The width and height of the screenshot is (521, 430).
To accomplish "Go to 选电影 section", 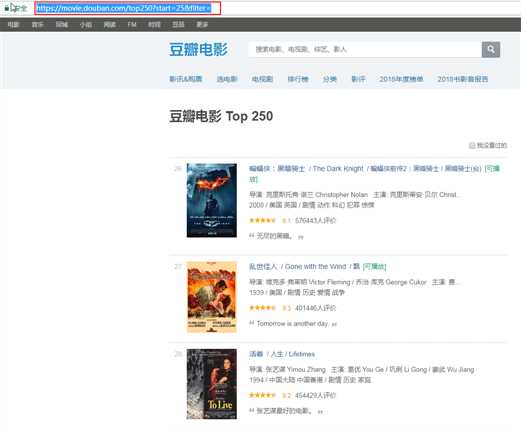I will point(227,79).
